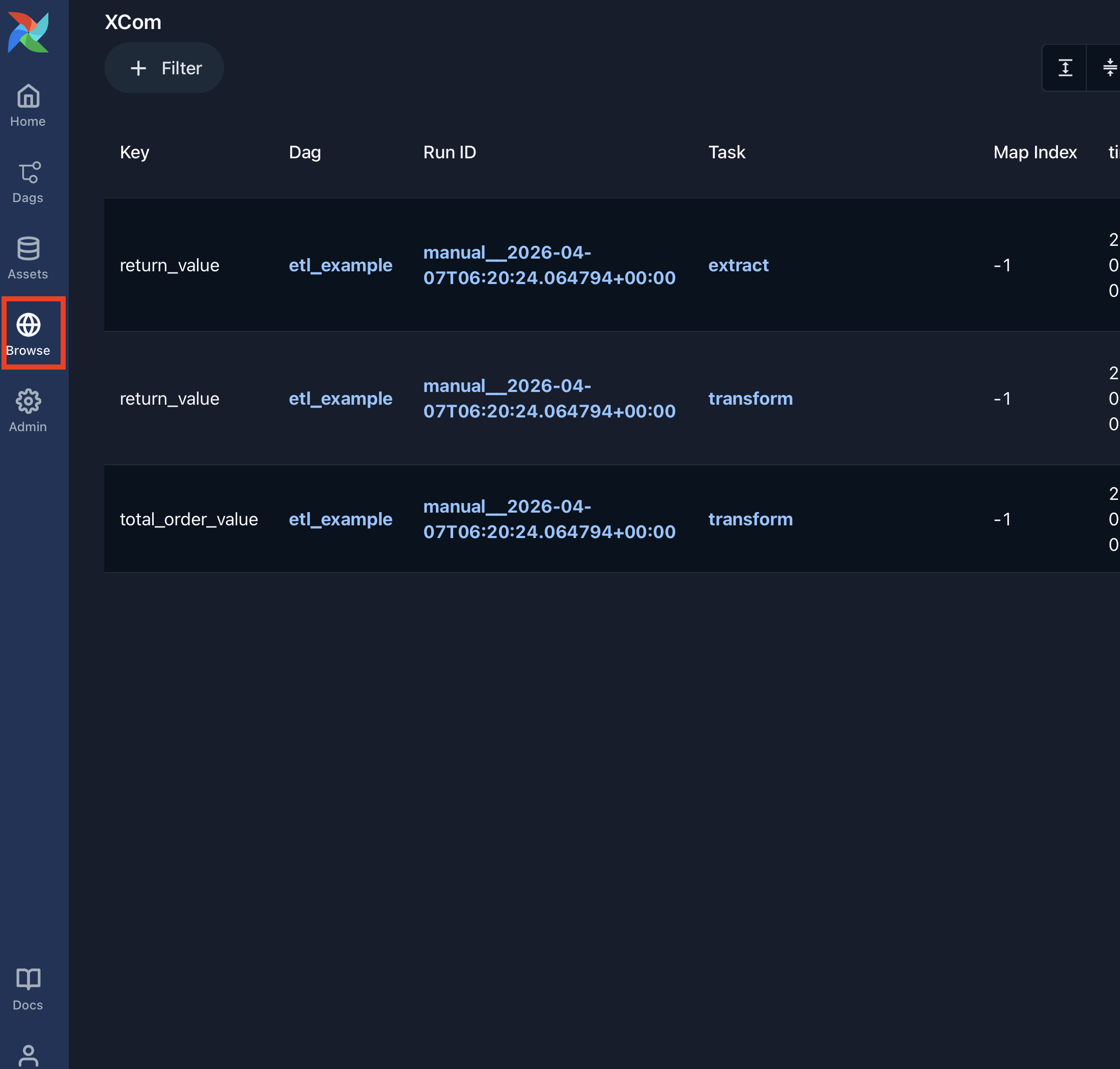Viewport: 1120px width, 1069px height.
Task: Click the Map Index column header
Action: (x=1035, y=152)
